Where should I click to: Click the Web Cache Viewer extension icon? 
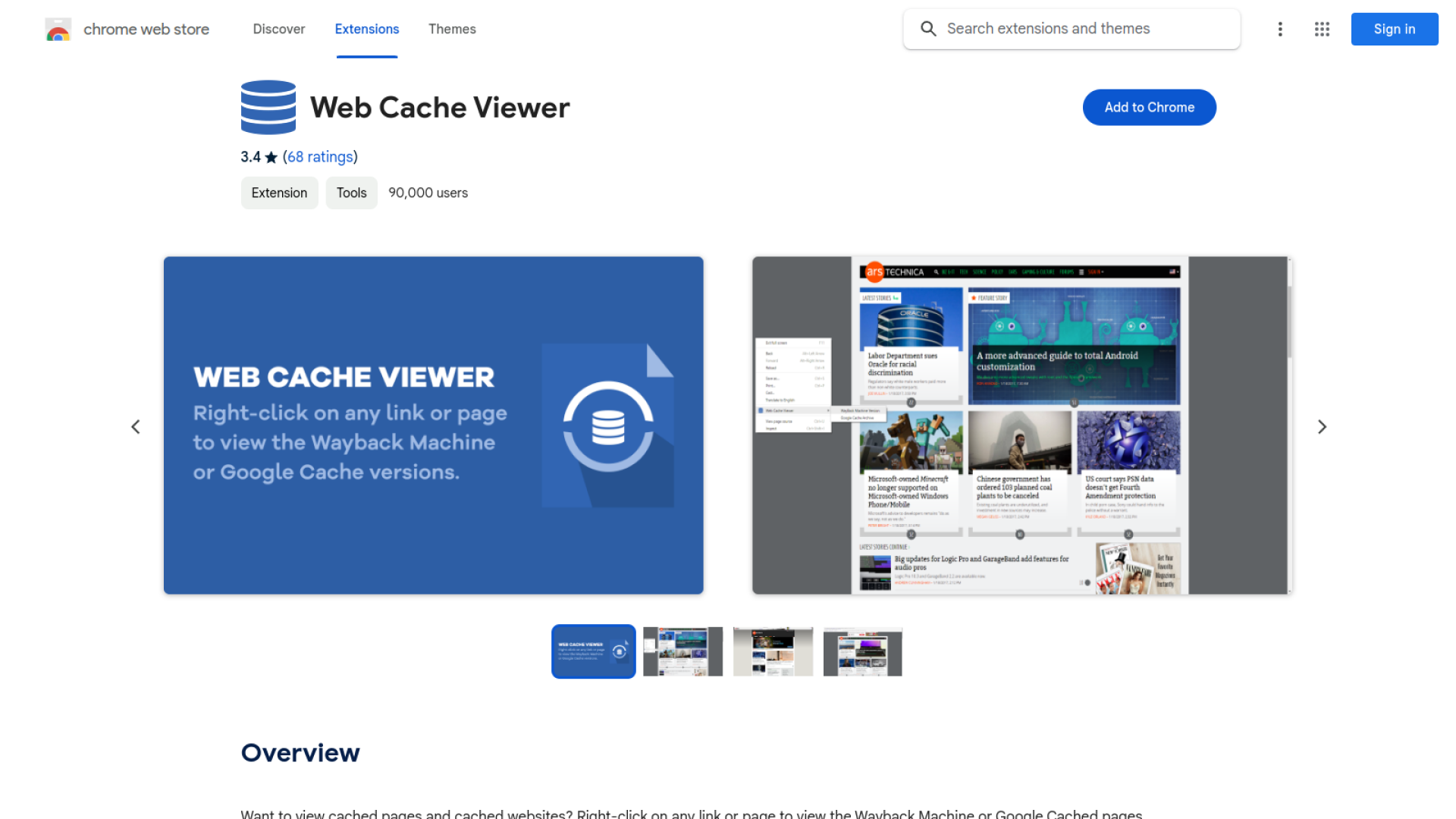coord(268,107)
